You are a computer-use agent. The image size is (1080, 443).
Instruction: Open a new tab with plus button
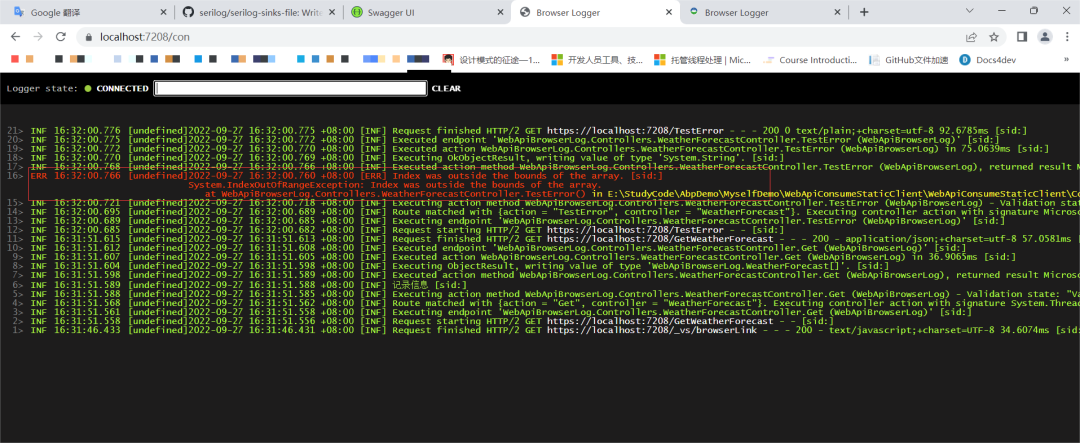click(x=864, y=12)
